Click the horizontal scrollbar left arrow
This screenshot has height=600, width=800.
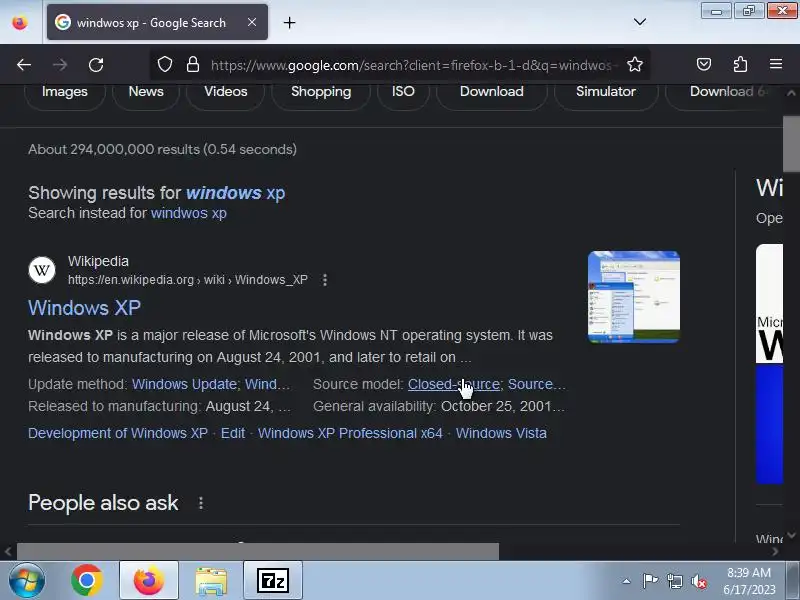tap(8, 552)
